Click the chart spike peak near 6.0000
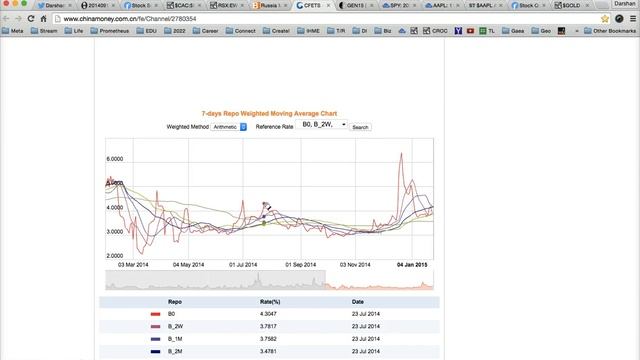This screenshot has width=640, height=360. pos(401,153)
